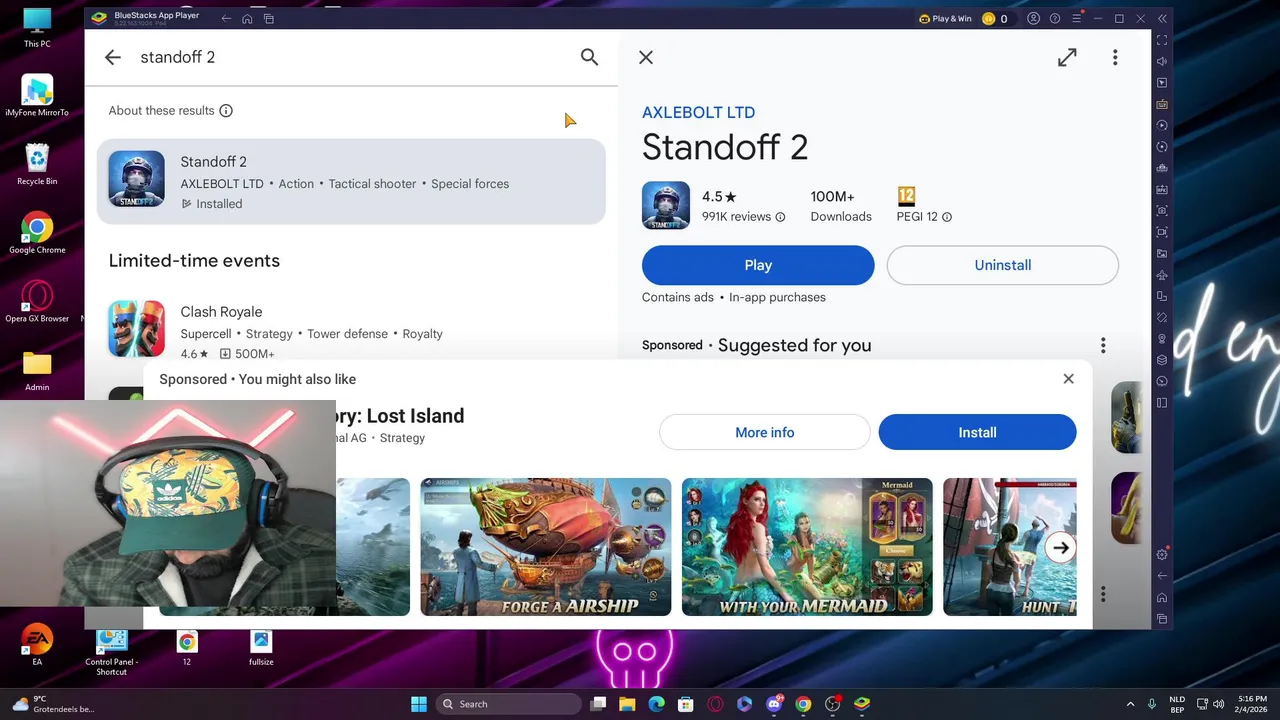Click the Standoff 2 icon in the details panel
The height and width of the screenshot is (720, 1280).
(666, 206)
